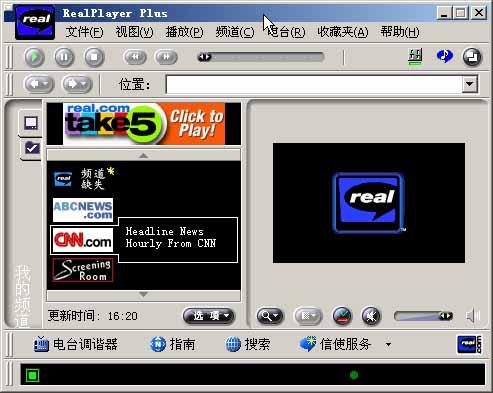Screen dimensions: 493x393
Task: Open 信使服务 message service
Action: tap(335, 344)
